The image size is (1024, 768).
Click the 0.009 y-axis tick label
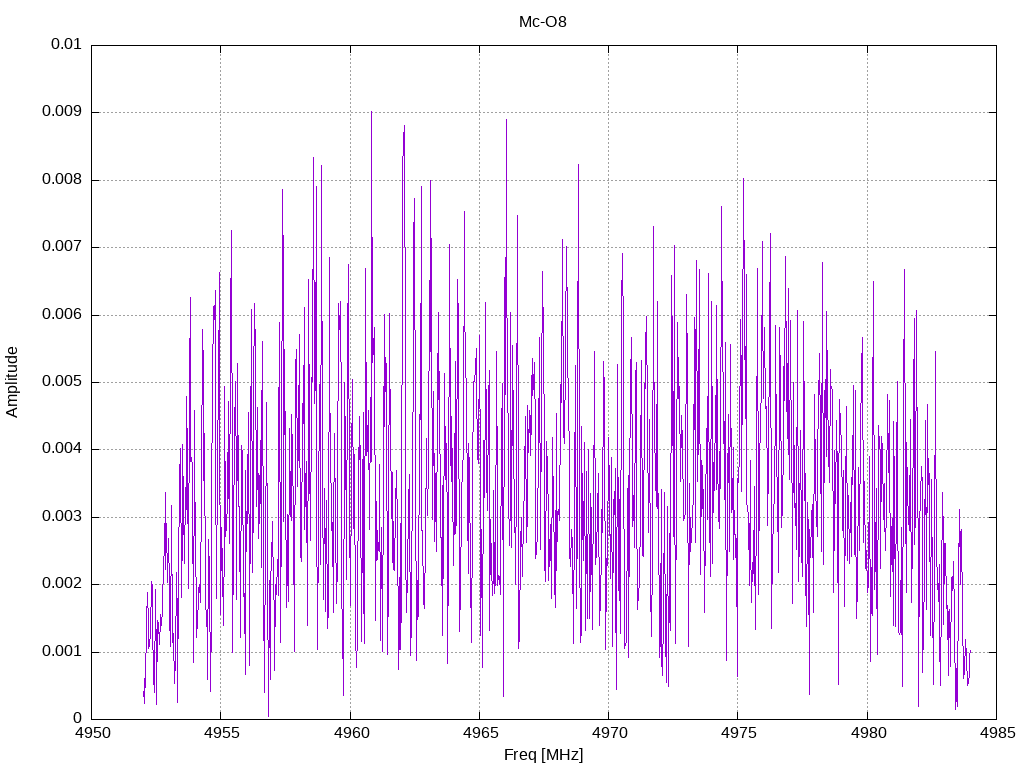pos(62,111)
